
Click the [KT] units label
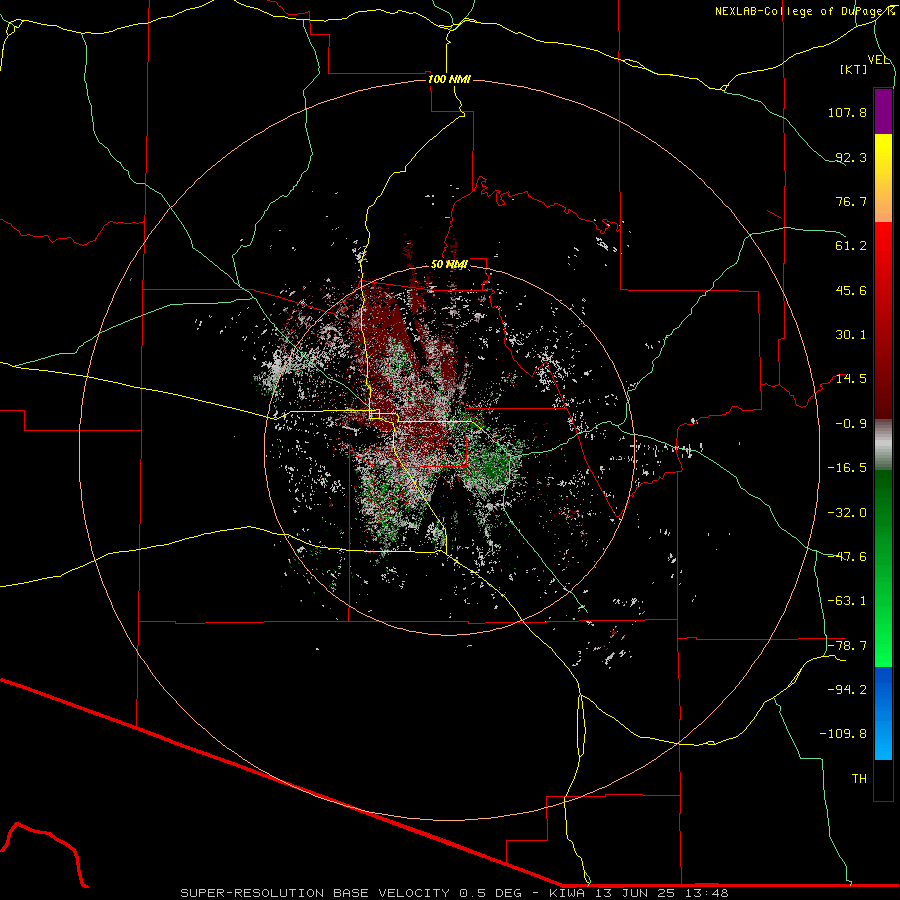pyautogui.click(x=854, y=69)
